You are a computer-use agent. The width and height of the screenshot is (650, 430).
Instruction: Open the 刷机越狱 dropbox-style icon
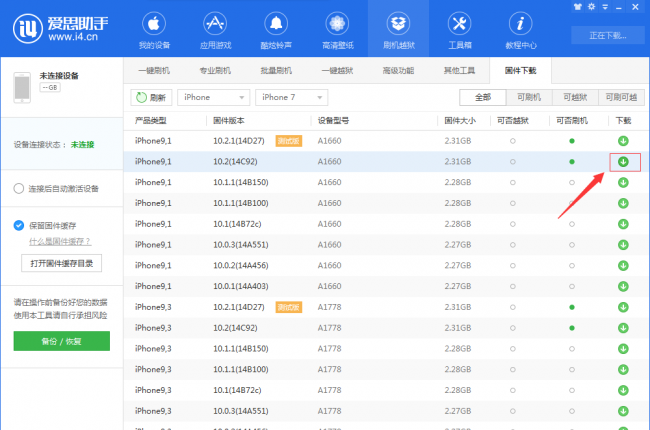click(398, 24)
